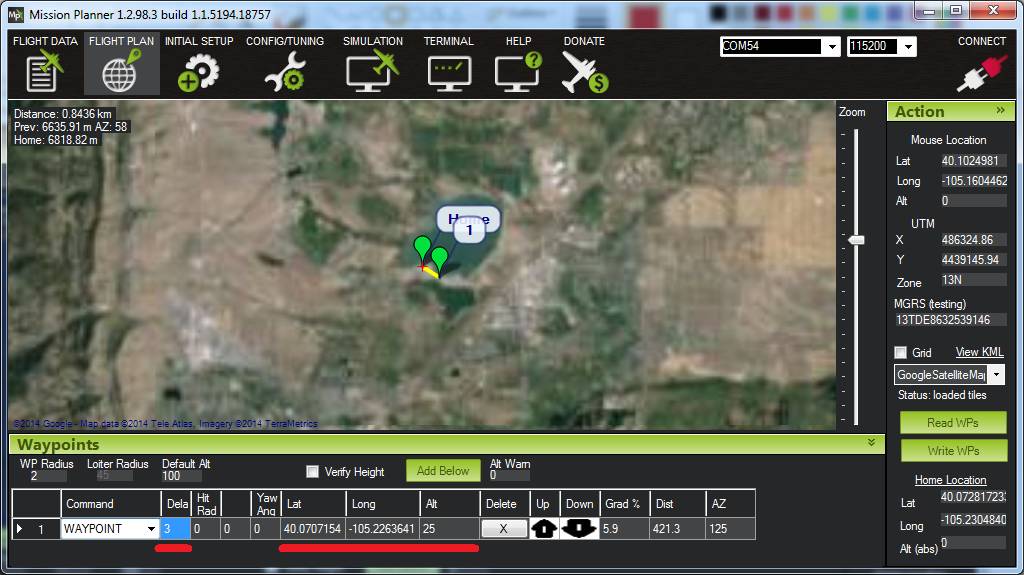1024x575 pixels.
Task: Open the COM54 port dropdown
Action: [832, 47]
